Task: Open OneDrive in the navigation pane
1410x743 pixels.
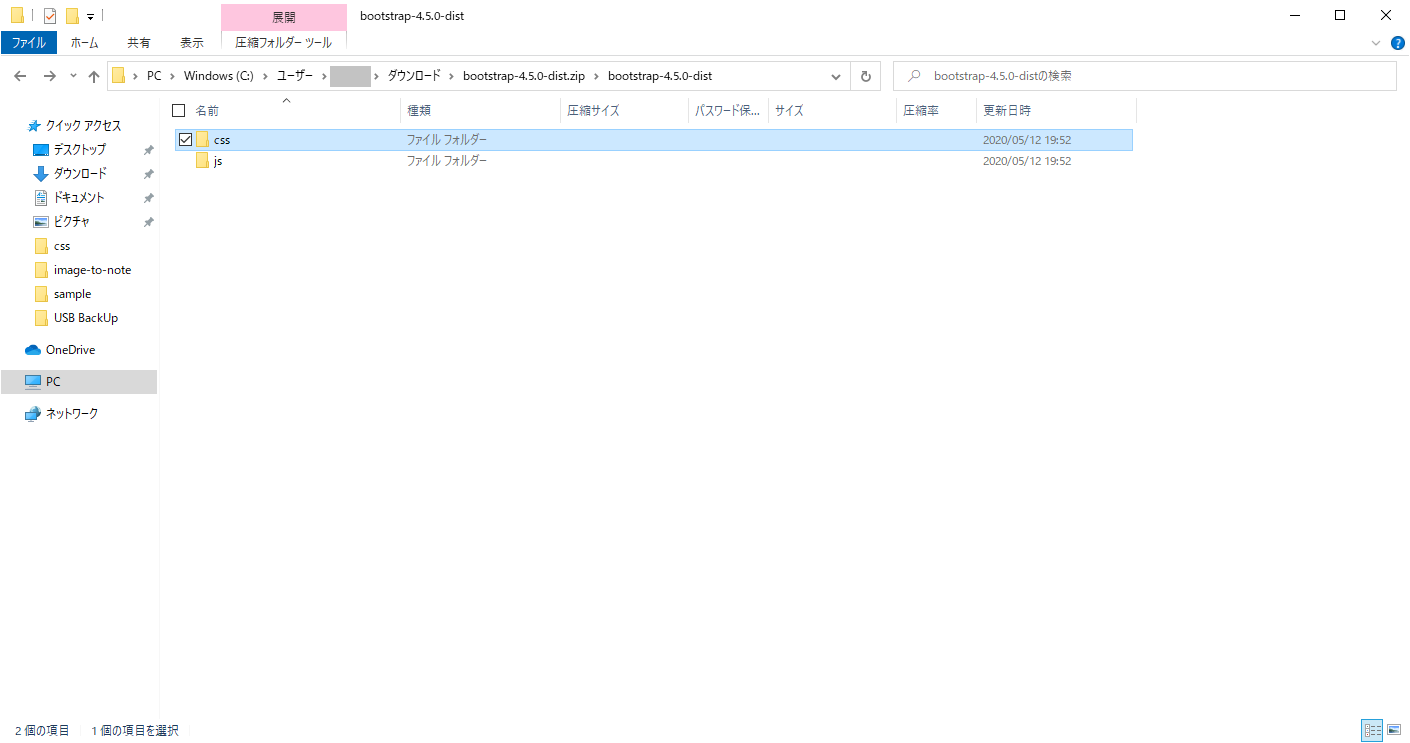Action: click(70, 350)
